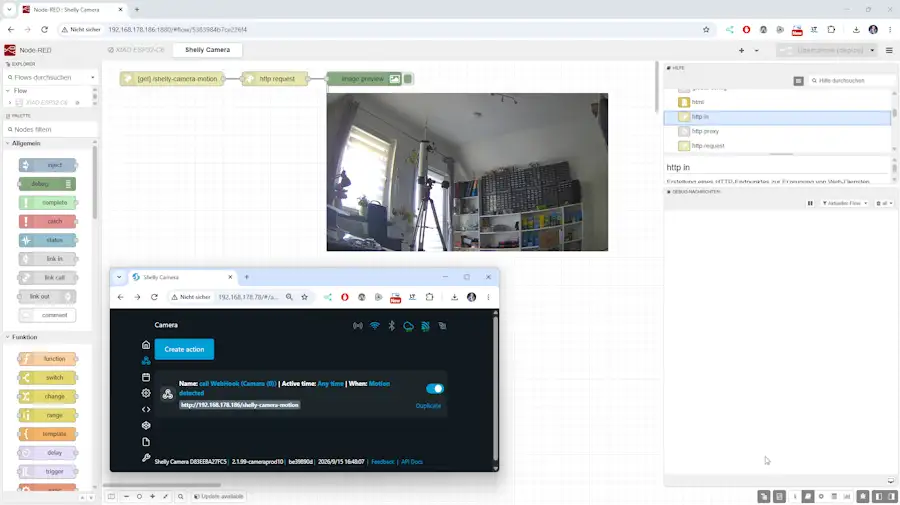Reload the Node-RED browser page

[x=44, y=29]
